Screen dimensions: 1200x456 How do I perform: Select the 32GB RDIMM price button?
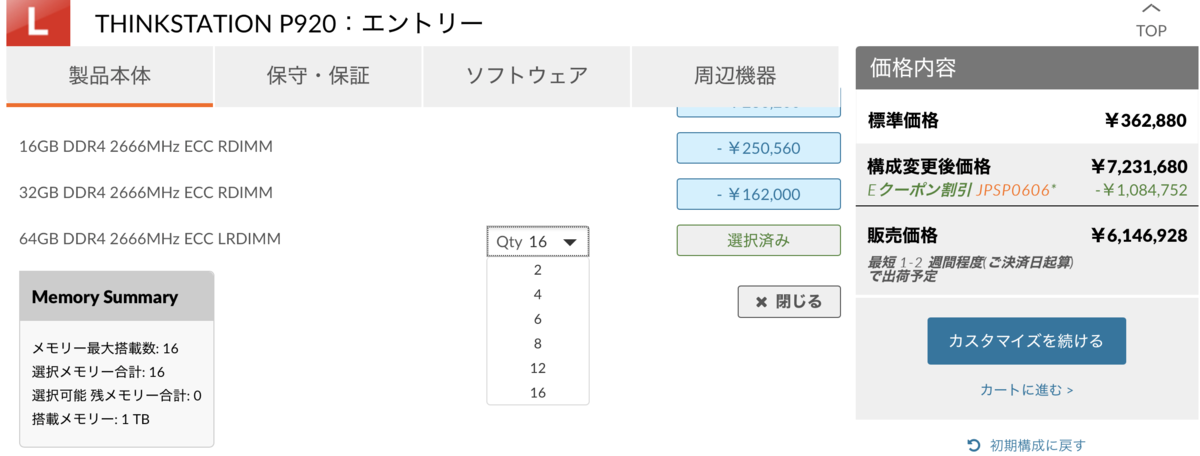758,194
